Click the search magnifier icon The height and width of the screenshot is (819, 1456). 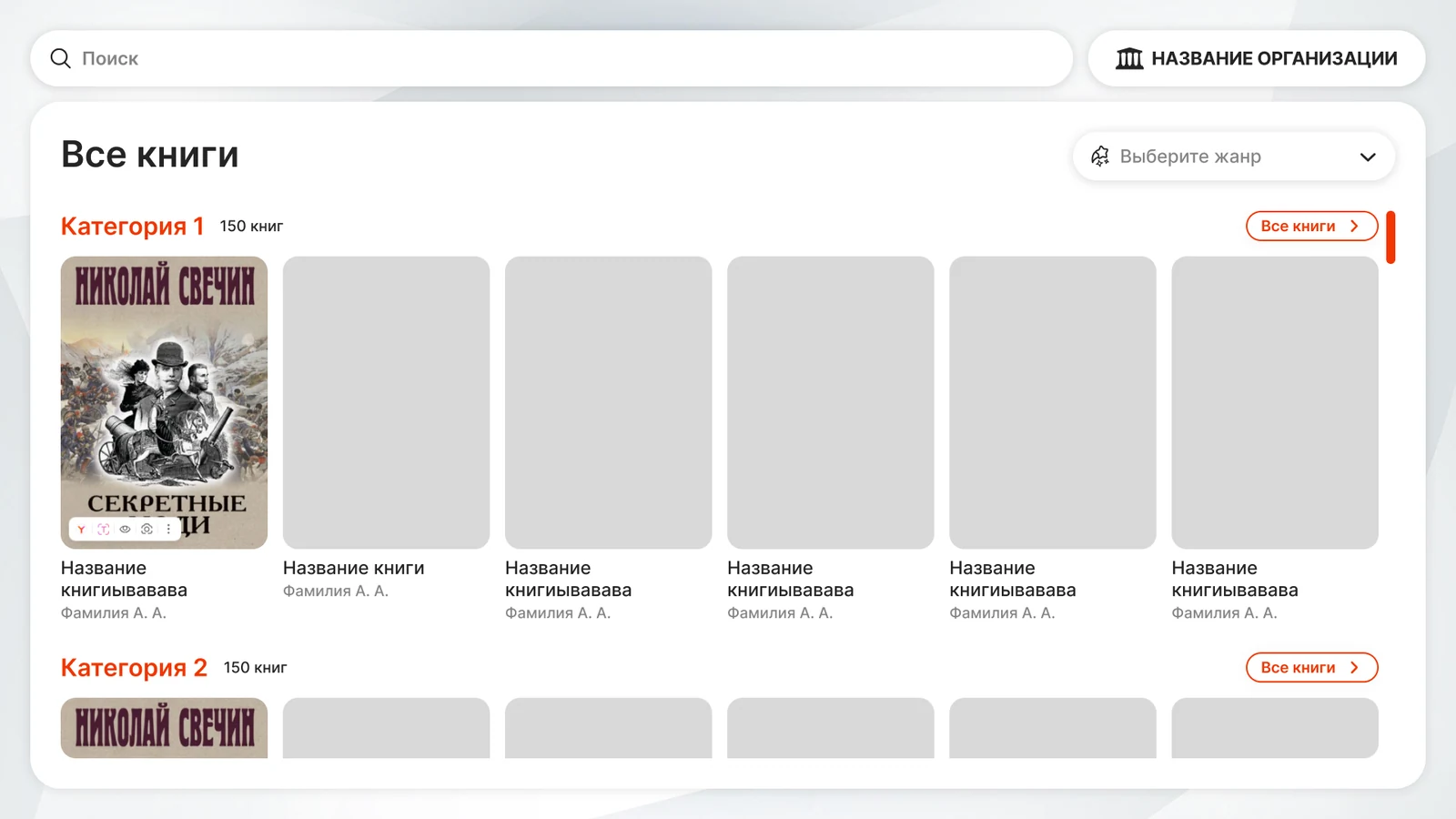pos(60,58)
